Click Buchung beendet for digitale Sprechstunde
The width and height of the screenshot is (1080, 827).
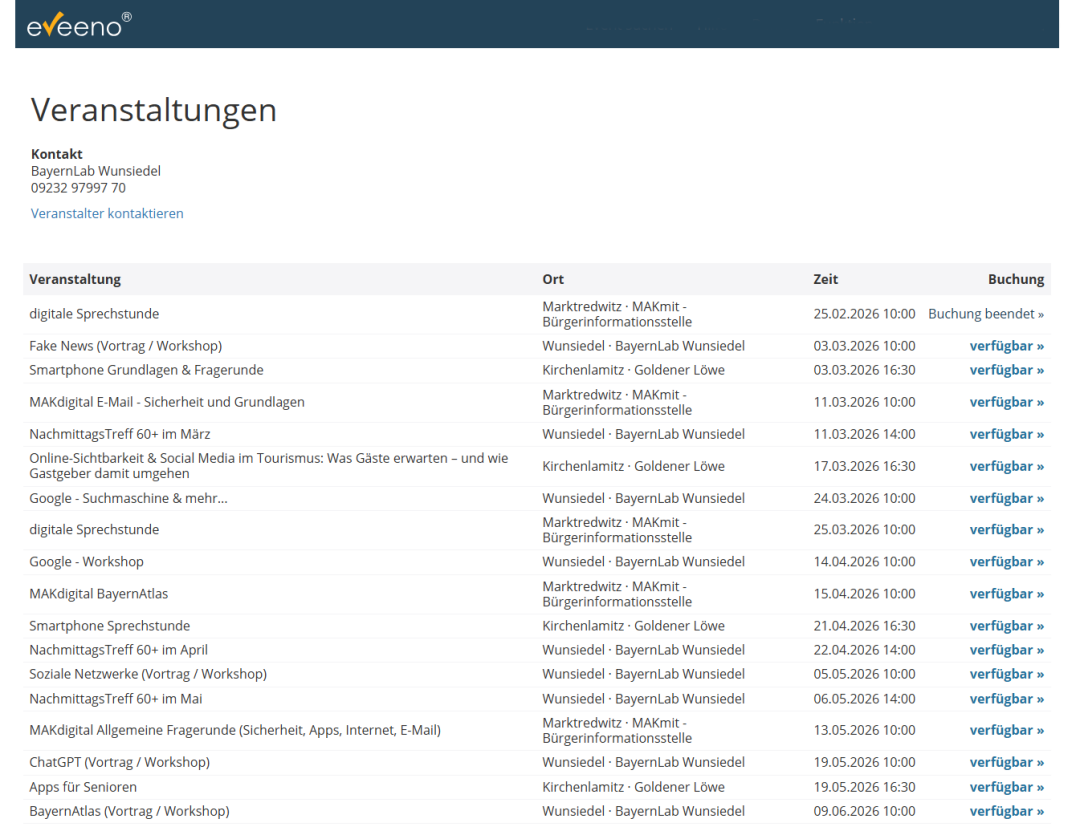point(986,313)
